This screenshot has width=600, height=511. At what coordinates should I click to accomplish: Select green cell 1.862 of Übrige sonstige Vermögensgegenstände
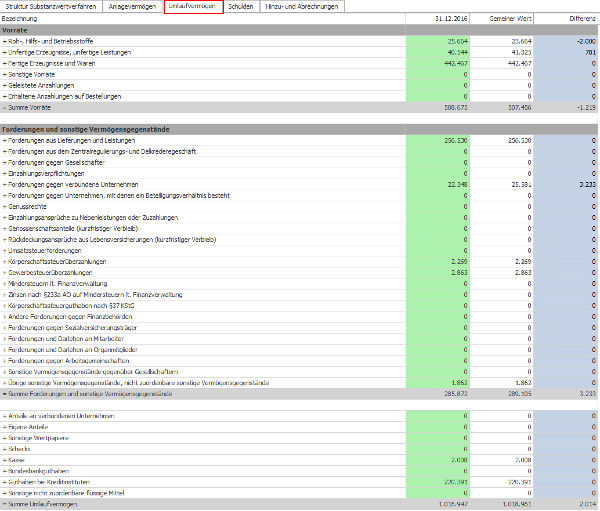pos(438,383)
